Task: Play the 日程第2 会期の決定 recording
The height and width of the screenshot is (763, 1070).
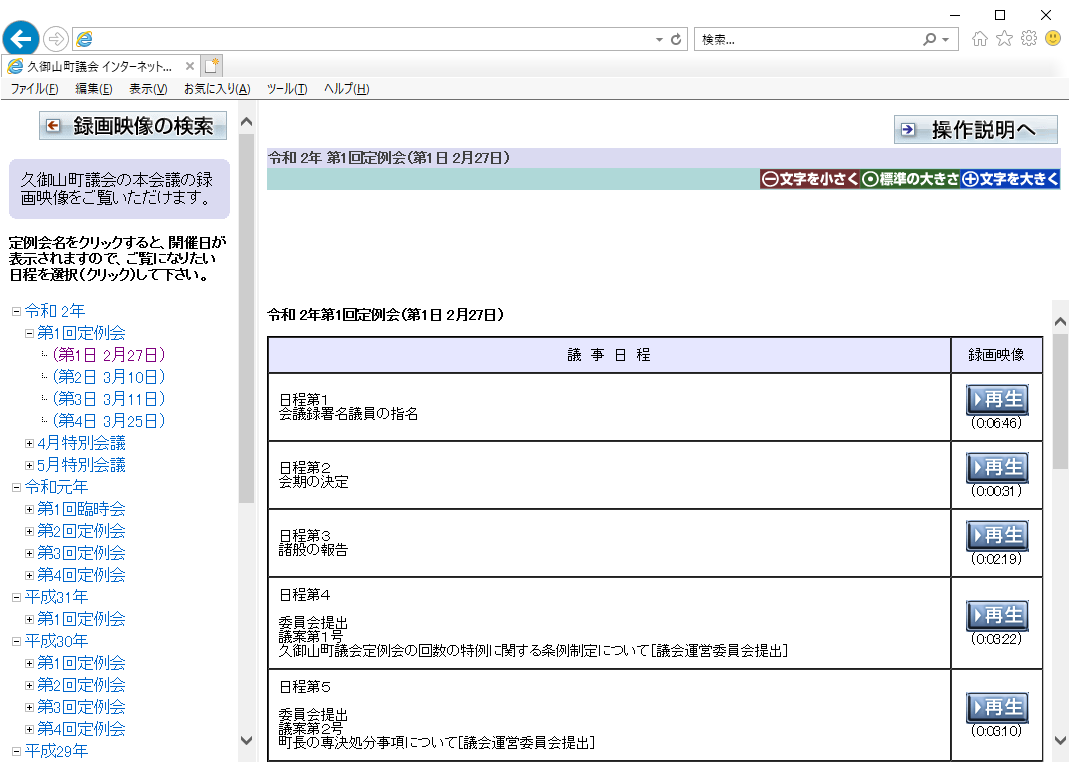Action: (997, 467)
